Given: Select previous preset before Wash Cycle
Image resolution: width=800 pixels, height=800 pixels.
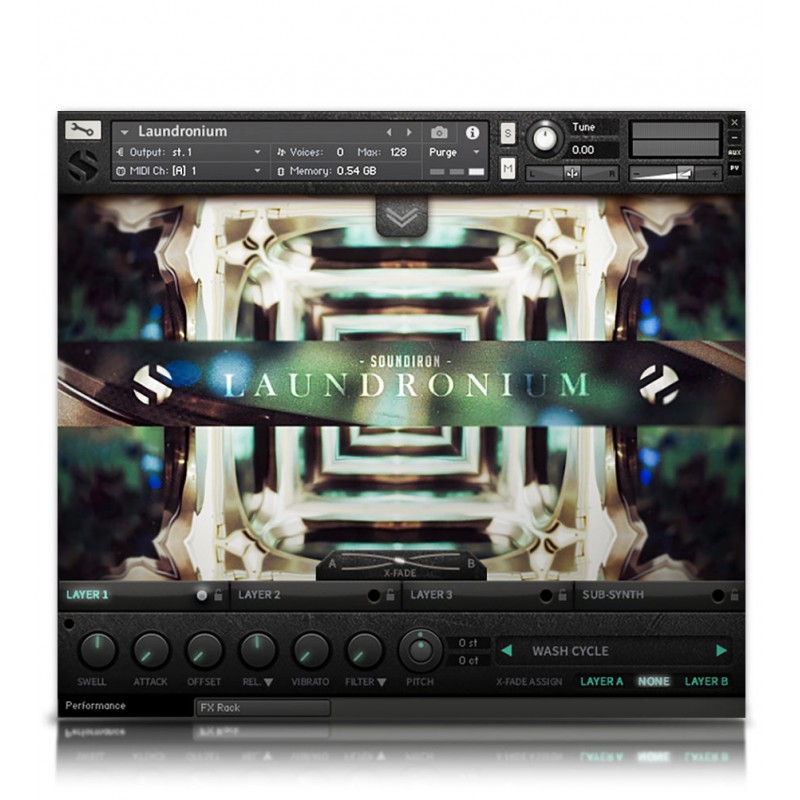Looking at the screenshot, I should (x=506, y=651).
